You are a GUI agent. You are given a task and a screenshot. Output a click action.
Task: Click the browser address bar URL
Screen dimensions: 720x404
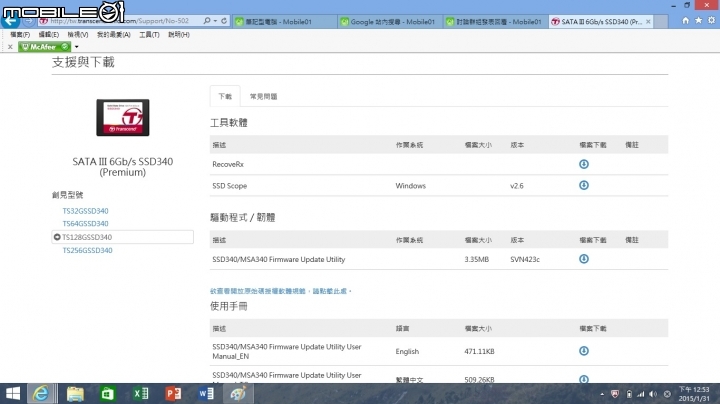click(x=119, y=21)
